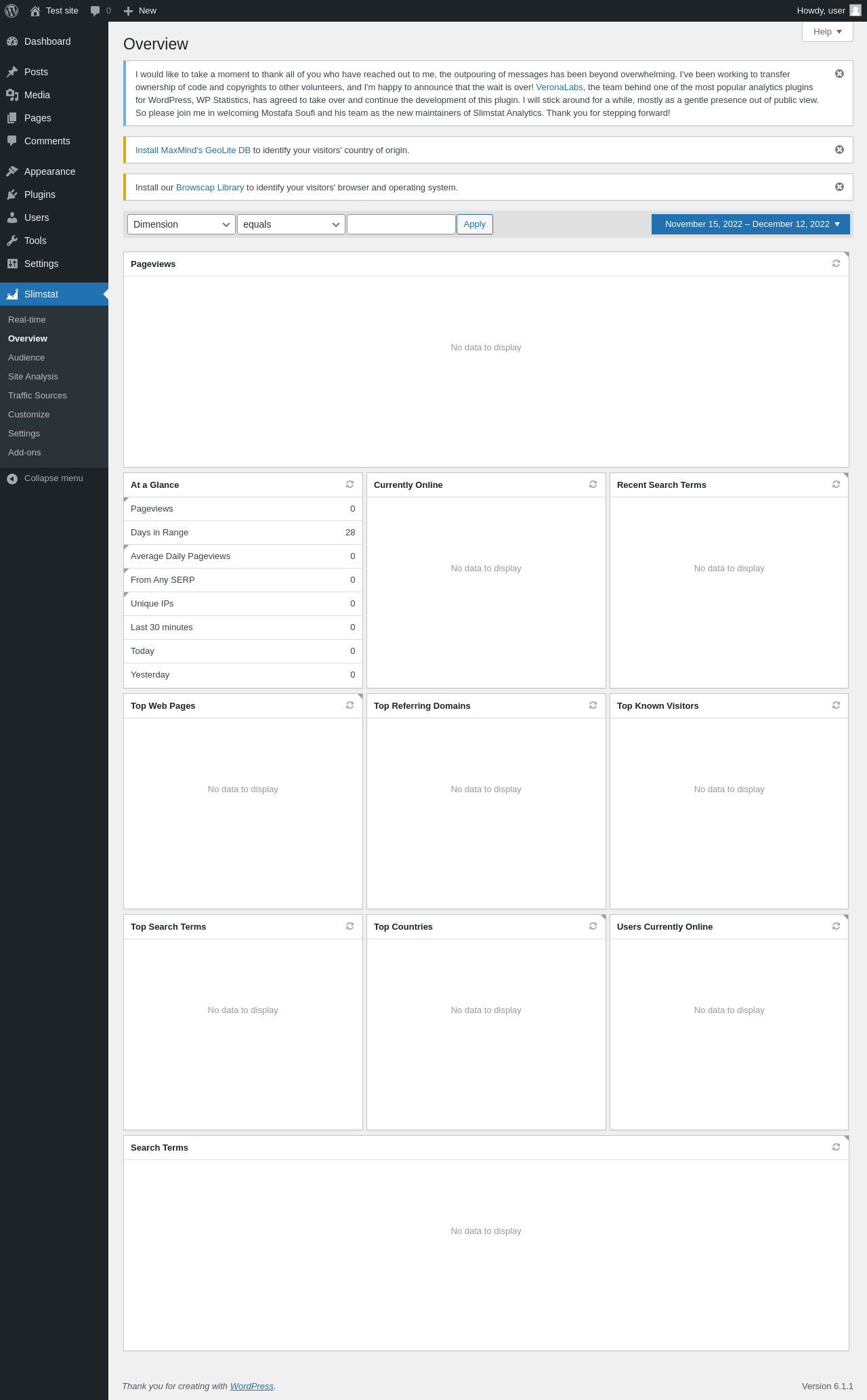Click the Version 6.1.1 footer text
This screenshot has height=1400, width=867.
pyautogui.click(x=828, y=1386)
